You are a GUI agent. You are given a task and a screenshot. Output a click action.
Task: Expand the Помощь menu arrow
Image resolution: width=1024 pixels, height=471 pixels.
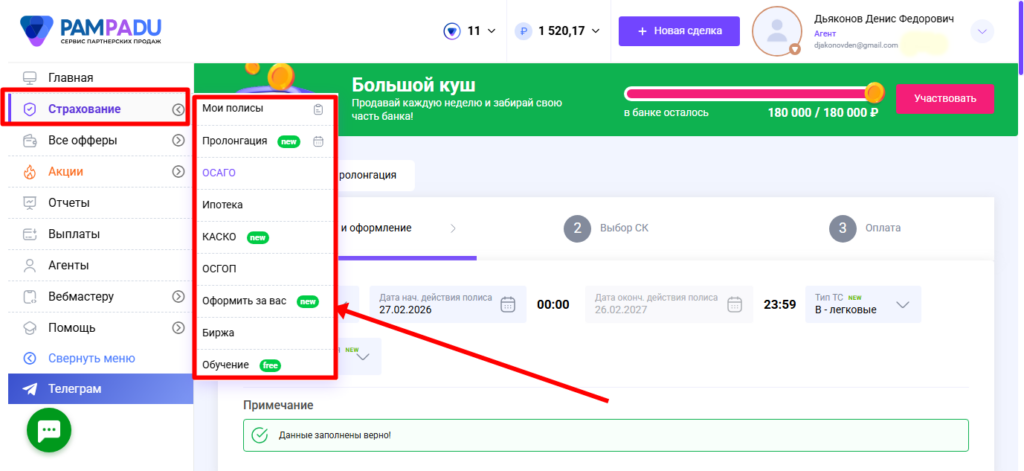tap(178, 327)
